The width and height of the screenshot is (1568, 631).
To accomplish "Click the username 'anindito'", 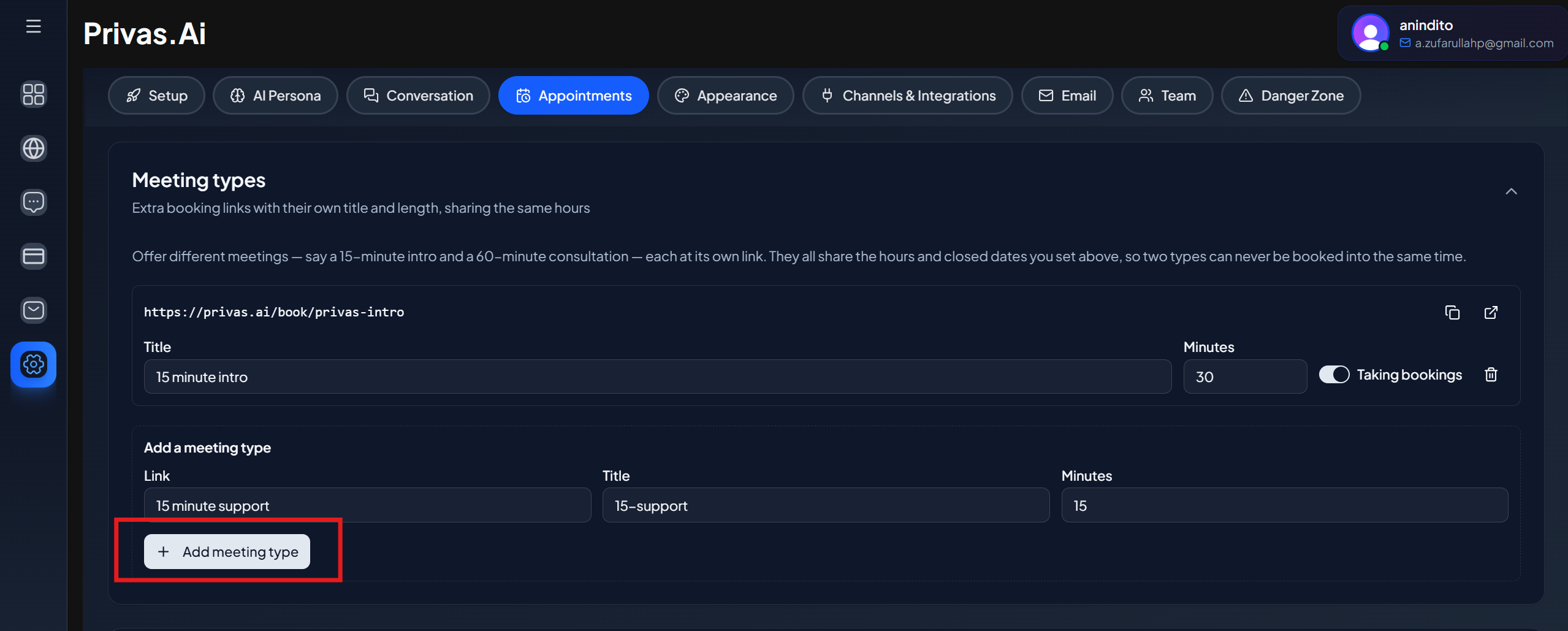I will (x=1426, y=25).
